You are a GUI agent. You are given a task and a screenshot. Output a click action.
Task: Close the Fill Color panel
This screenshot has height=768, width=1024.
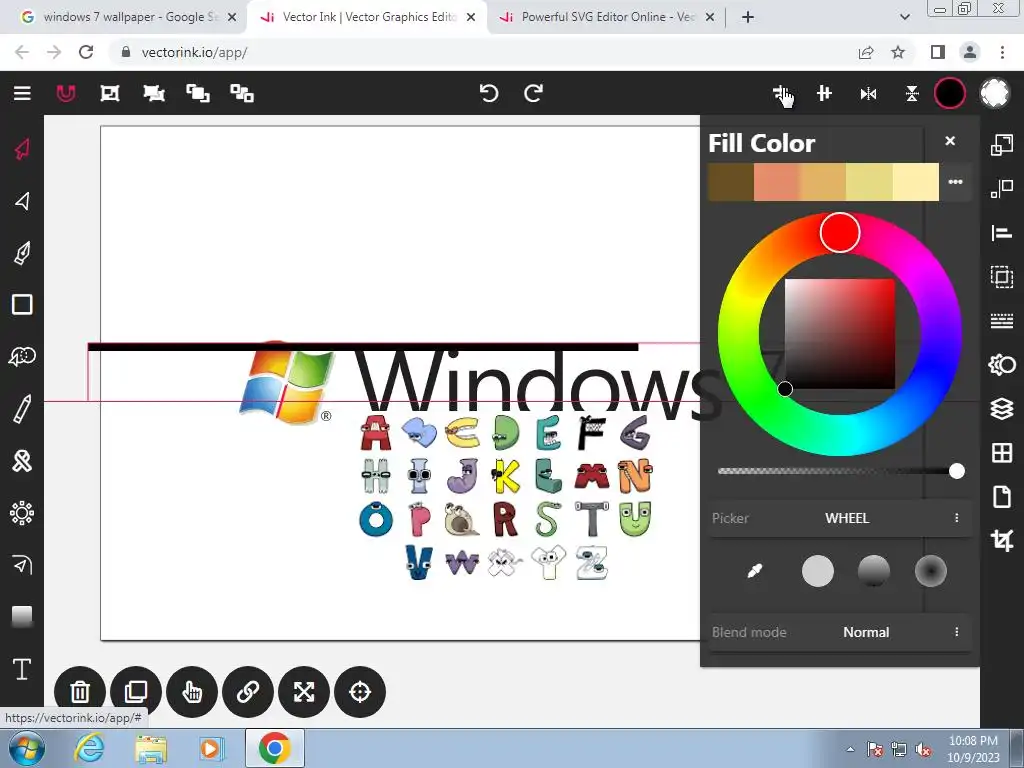[950, 141]
